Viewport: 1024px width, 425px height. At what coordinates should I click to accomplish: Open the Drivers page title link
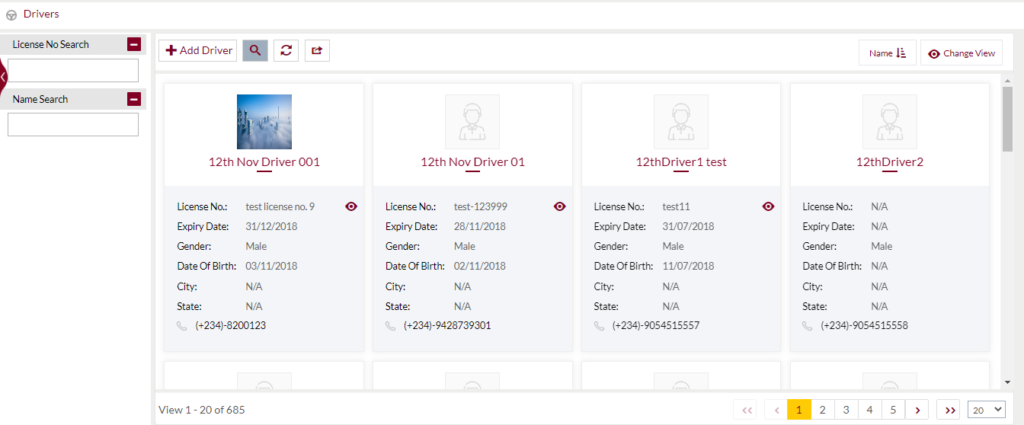pyautogui.click(x=41, y=14)
